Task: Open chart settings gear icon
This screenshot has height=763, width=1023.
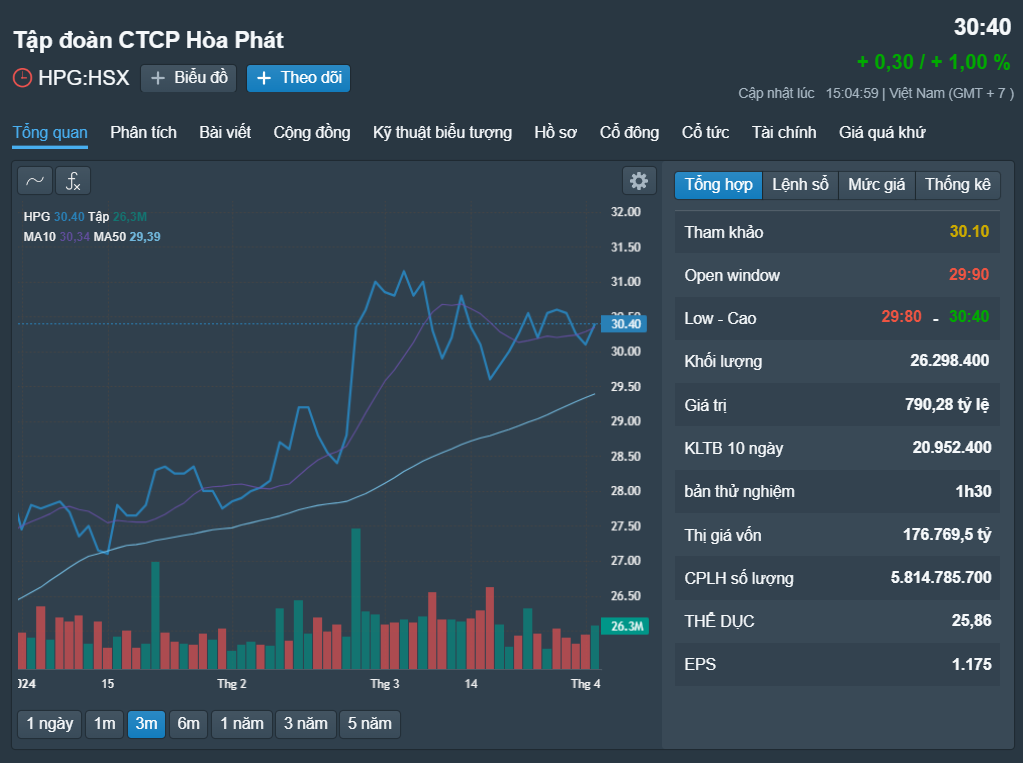Action: (639, 181)
